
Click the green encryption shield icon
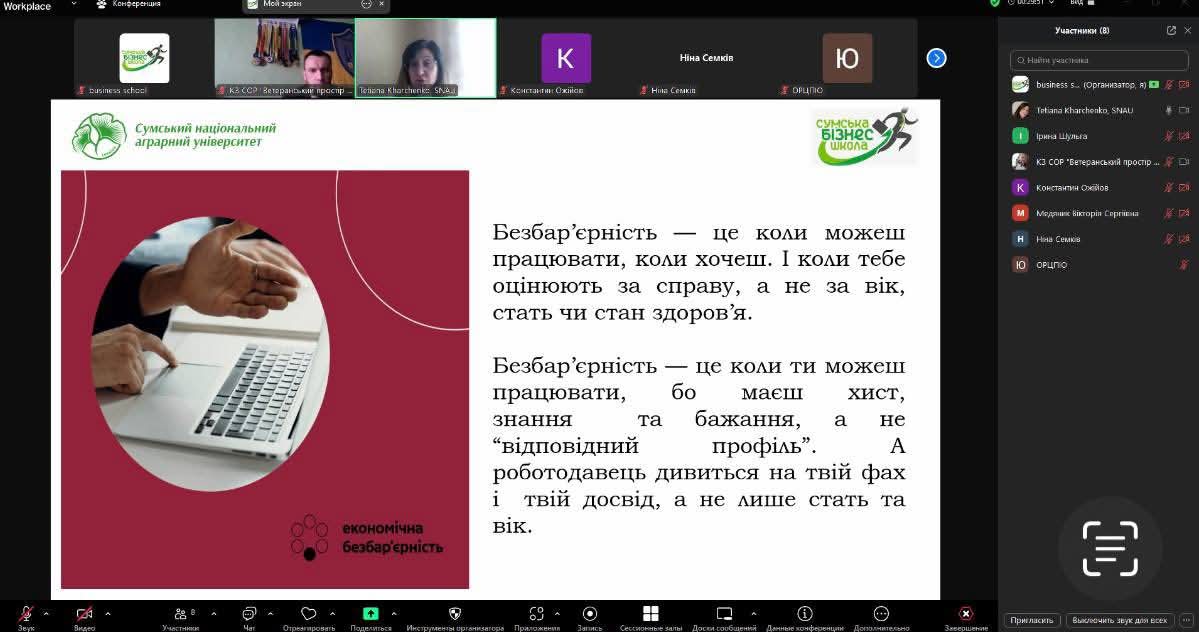click(x=995, y=3)
